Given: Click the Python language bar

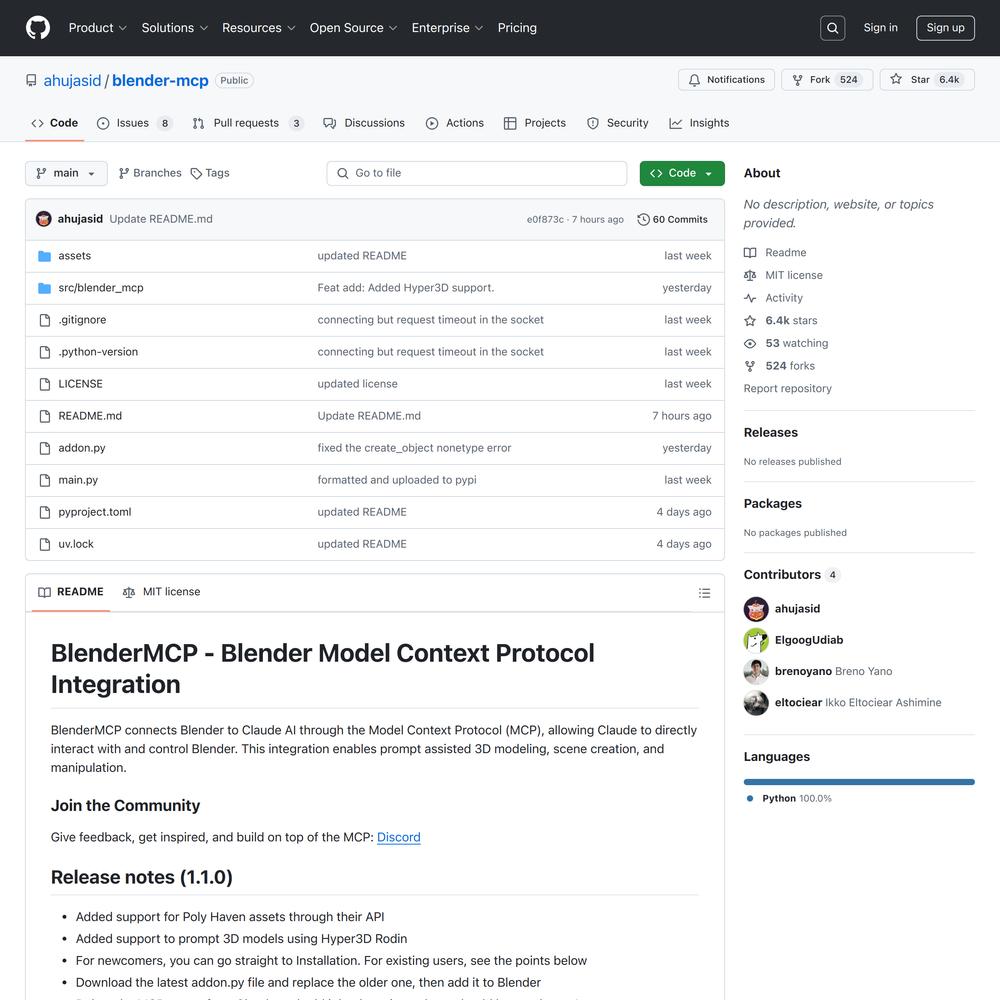Looking at the screenshot, I should (858, 782).
